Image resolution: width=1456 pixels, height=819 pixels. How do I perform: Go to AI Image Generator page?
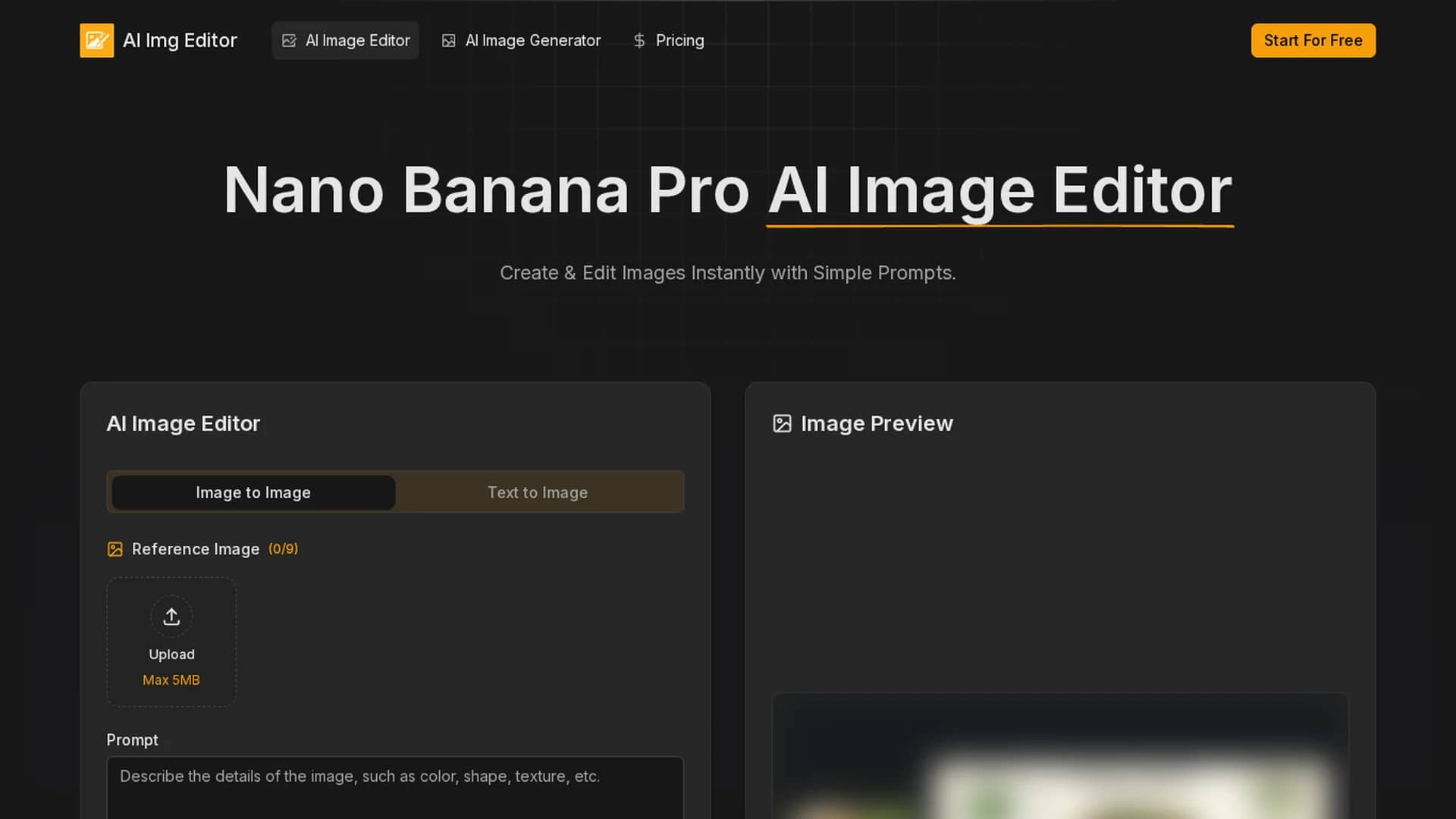pos(521,40)
